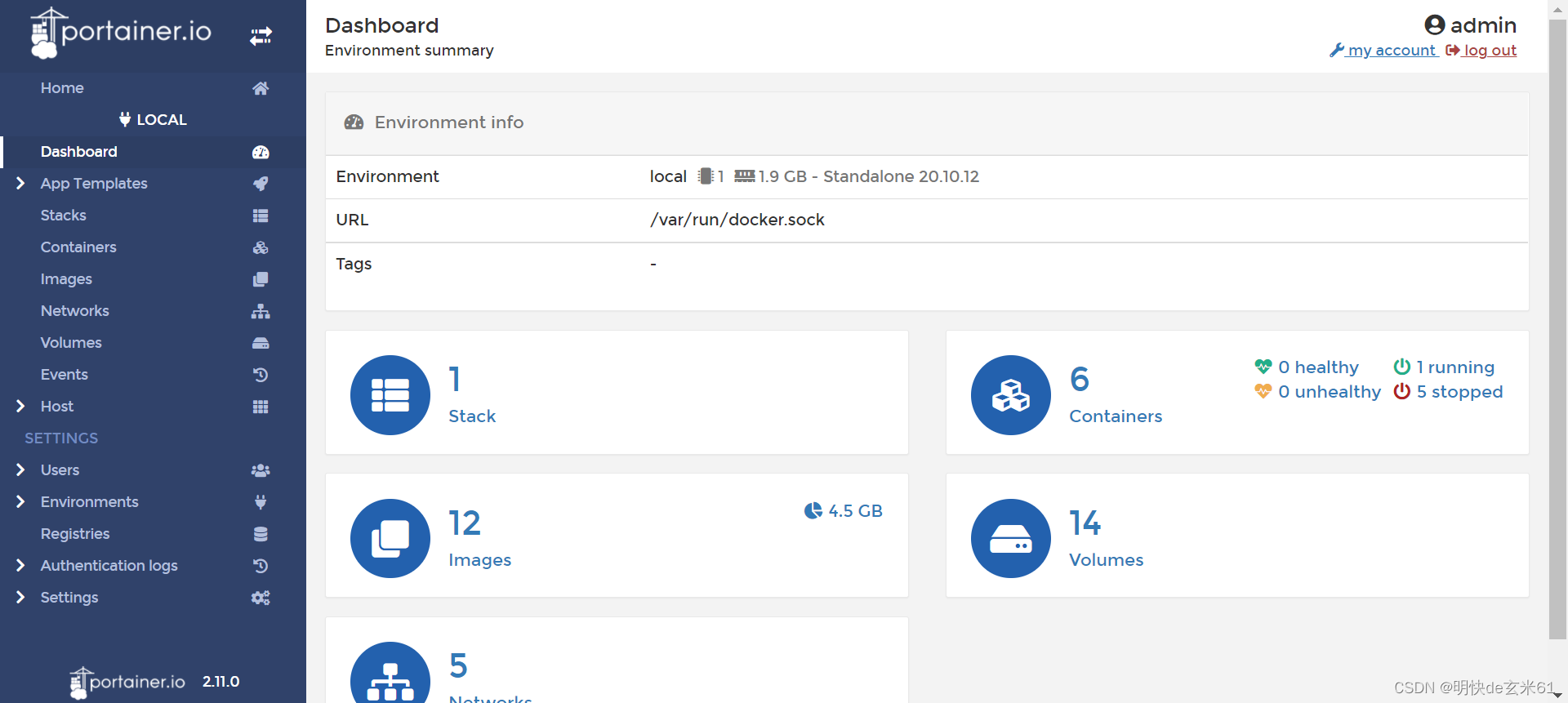
Task: Open Registries in the sidebar
Action: click(x=75, y=534)
